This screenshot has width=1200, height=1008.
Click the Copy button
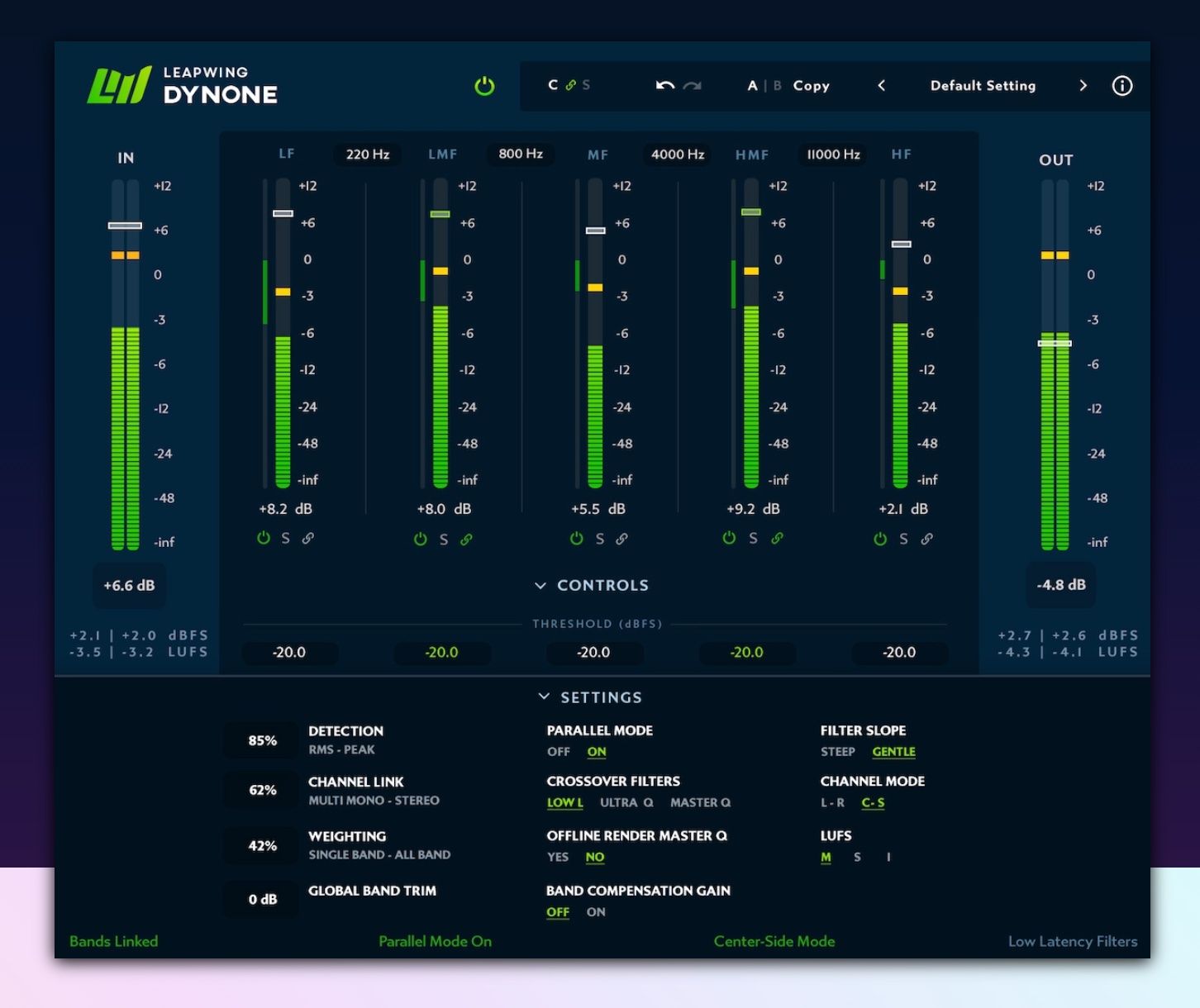[x=811, y=85]
